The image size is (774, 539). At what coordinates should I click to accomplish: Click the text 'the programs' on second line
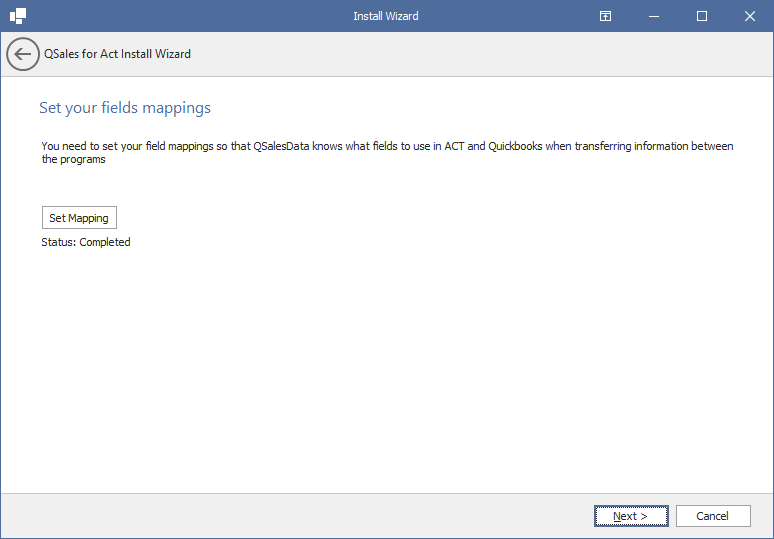[x=74, y=159]
